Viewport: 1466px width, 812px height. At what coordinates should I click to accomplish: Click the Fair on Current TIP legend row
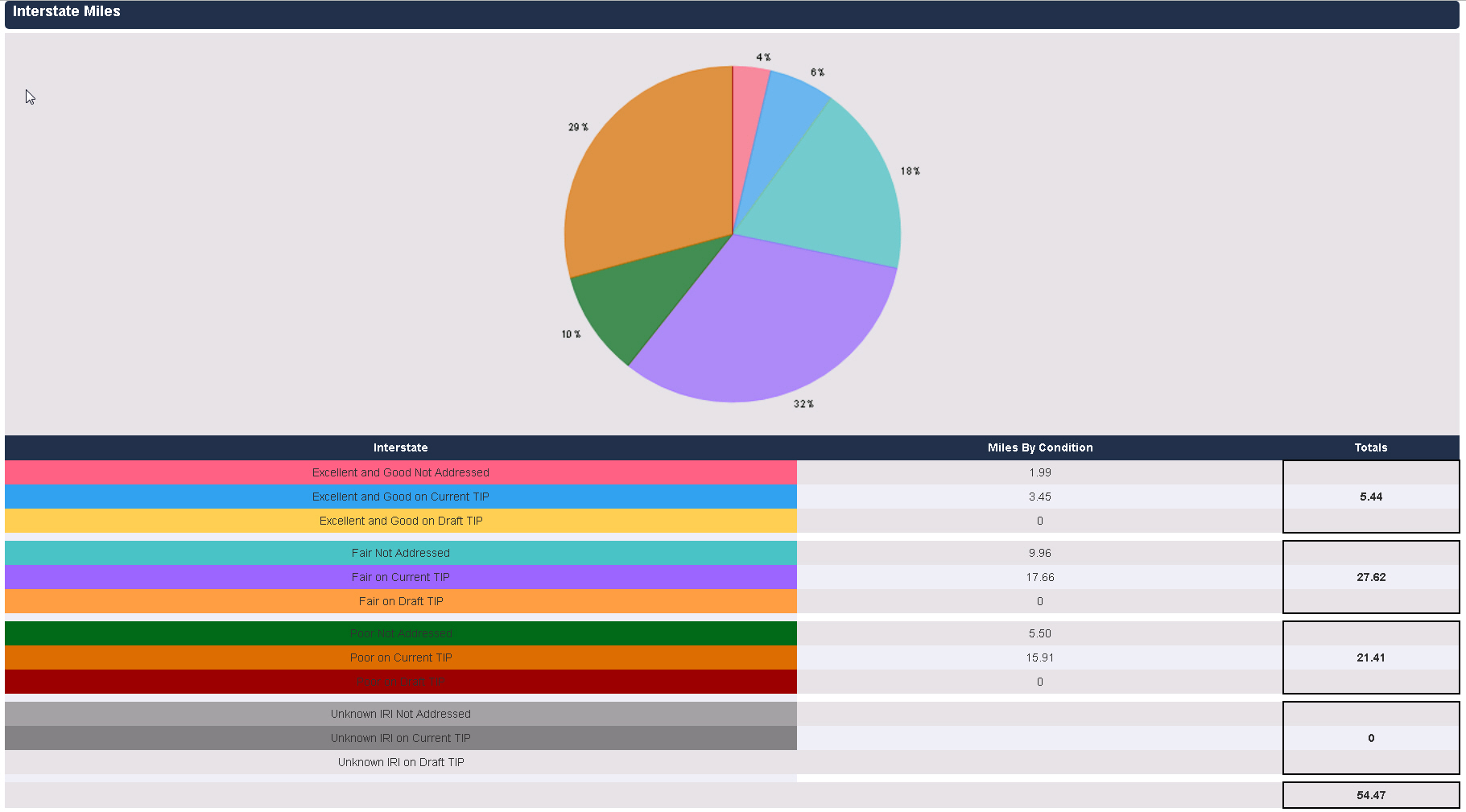pos(400,577)
